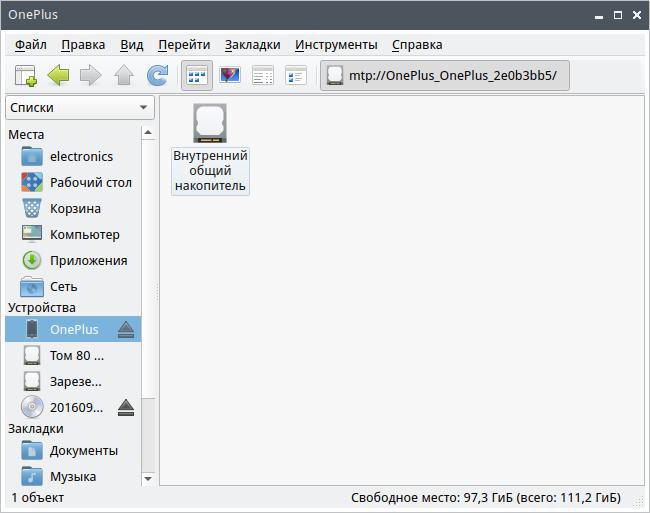
Task: Open the Перейти menu
Action: tap(184, 45)
